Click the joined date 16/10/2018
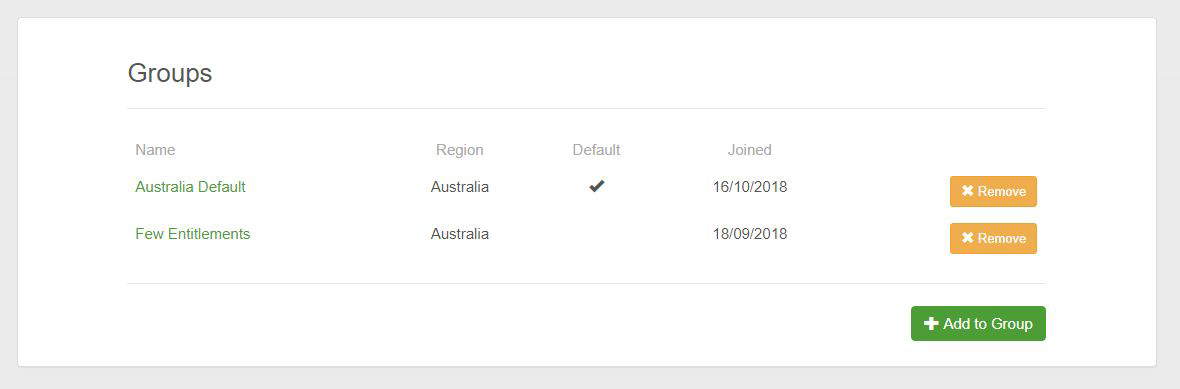 pos(750,187)
